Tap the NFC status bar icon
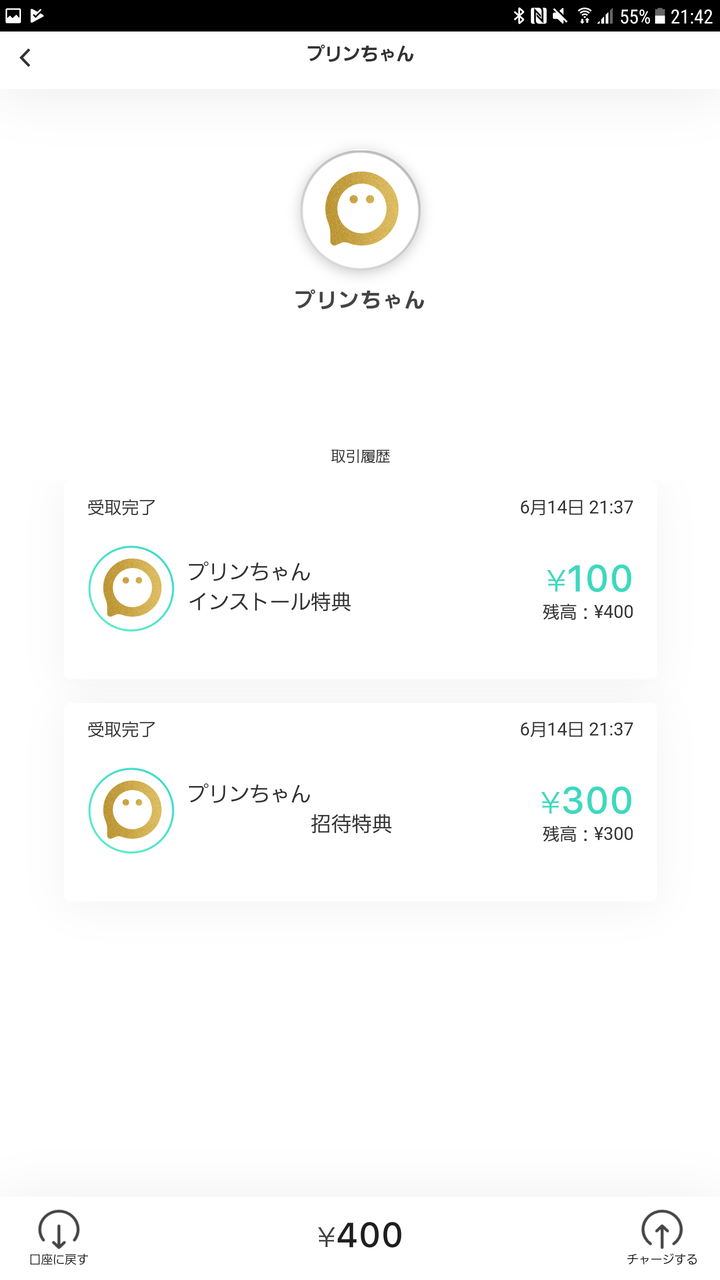Viewport: 720px width, 1280px height. tap(538, 16)
